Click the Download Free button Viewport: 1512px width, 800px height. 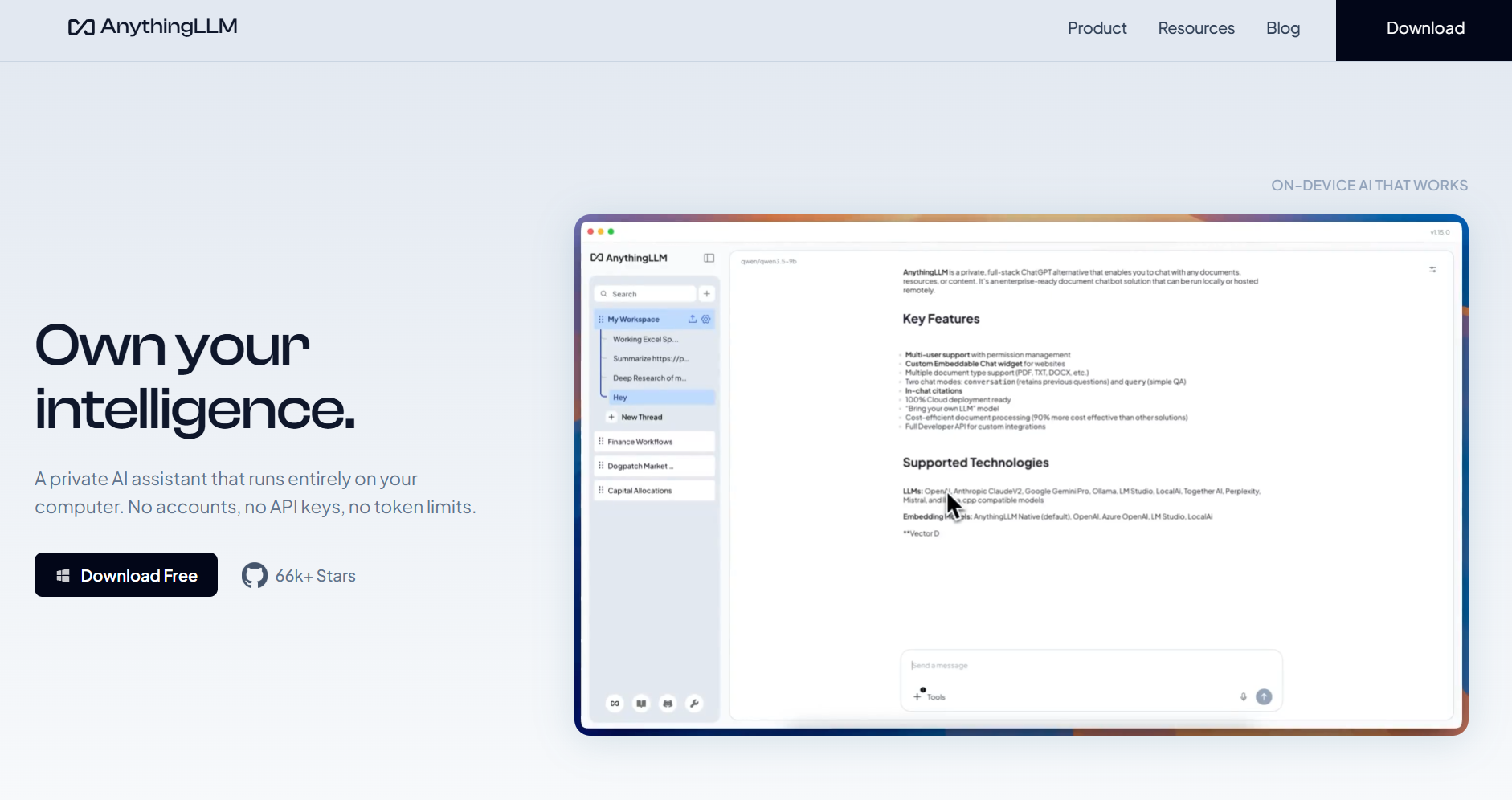click(x=126, y=575)
